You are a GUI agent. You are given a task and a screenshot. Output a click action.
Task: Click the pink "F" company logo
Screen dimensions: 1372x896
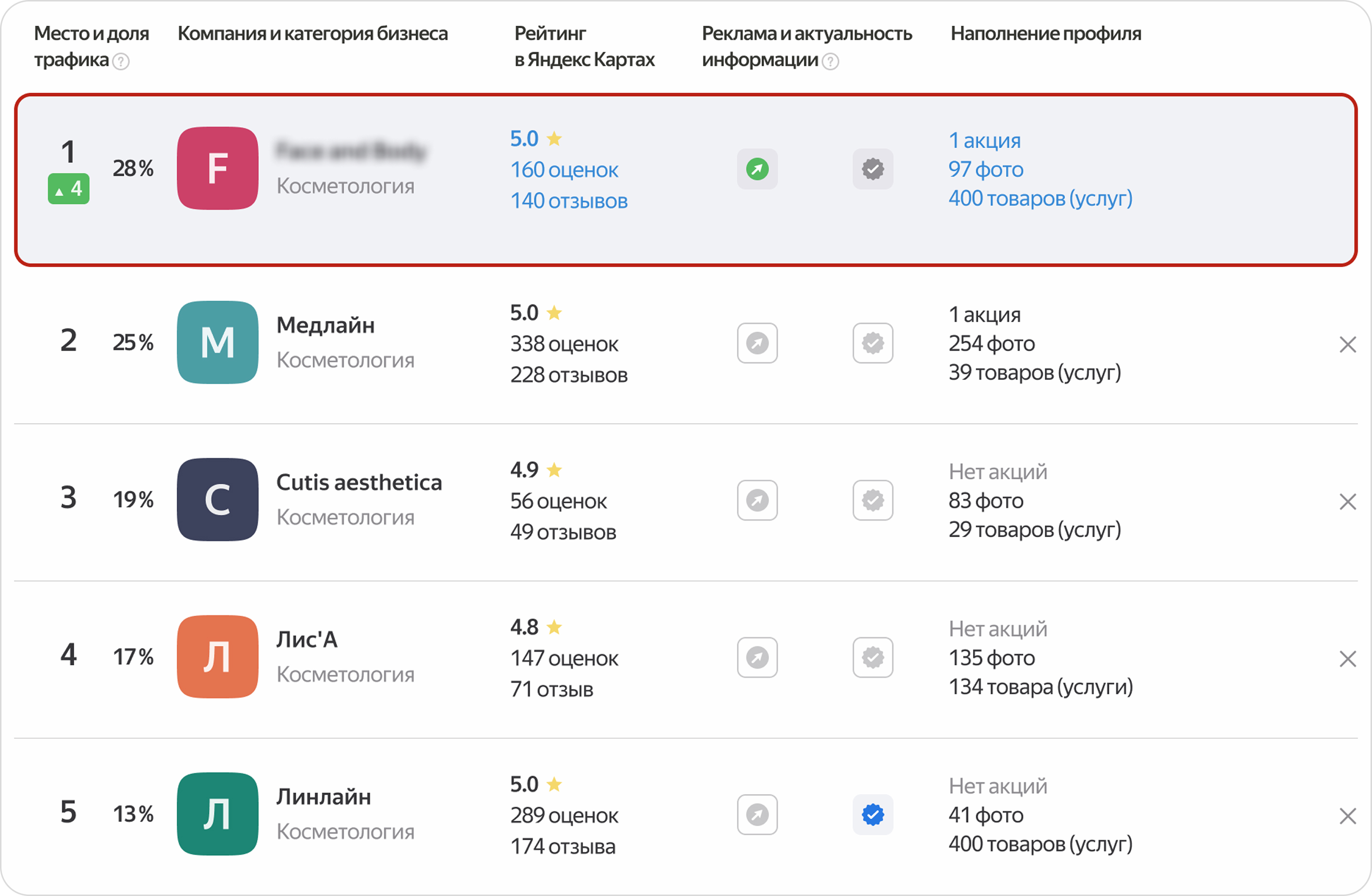click(x=218, y=169)
